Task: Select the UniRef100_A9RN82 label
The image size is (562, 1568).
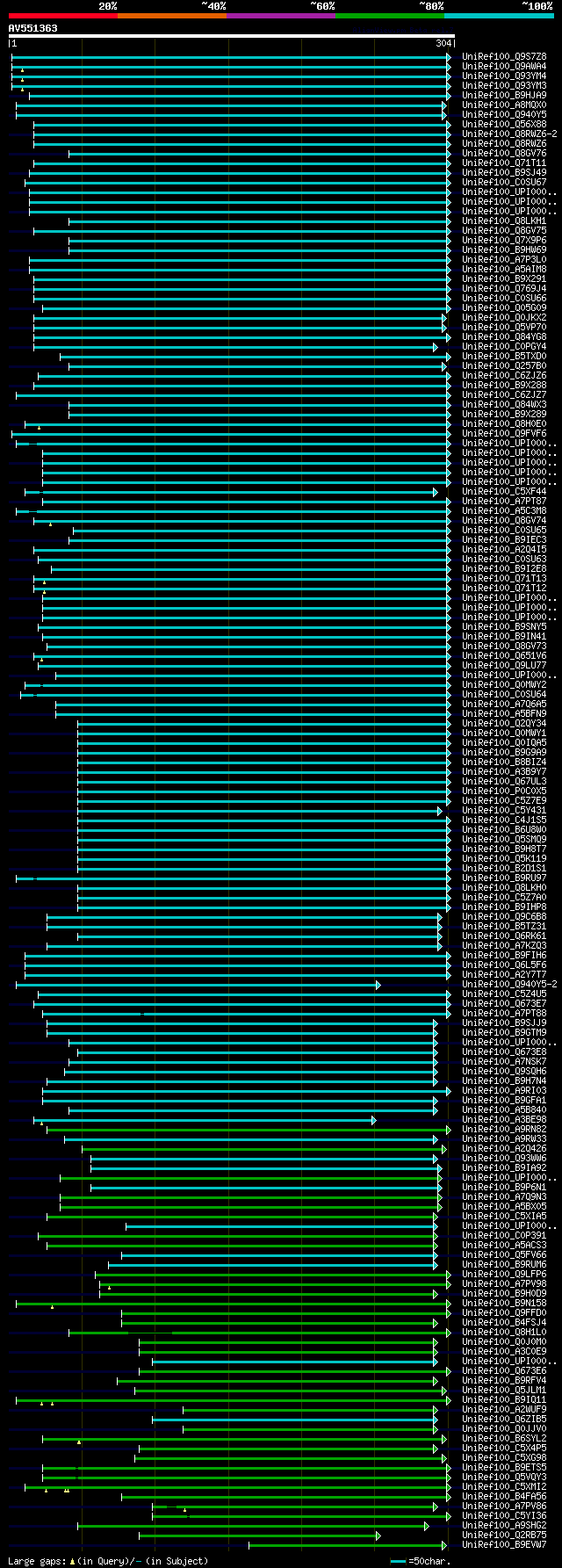Action: pyautogui.click(x=504, y=1129)
